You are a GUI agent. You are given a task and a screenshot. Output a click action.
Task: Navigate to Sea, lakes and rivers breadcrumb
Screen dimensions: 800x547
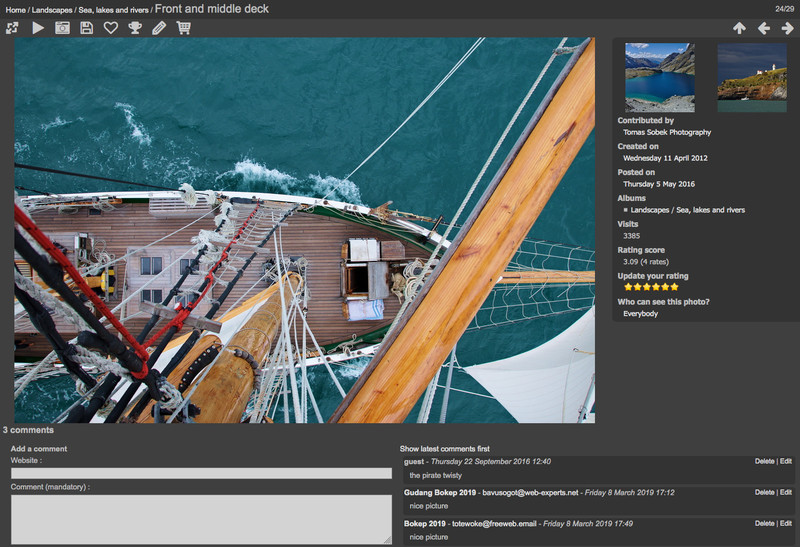pos(114,9)
